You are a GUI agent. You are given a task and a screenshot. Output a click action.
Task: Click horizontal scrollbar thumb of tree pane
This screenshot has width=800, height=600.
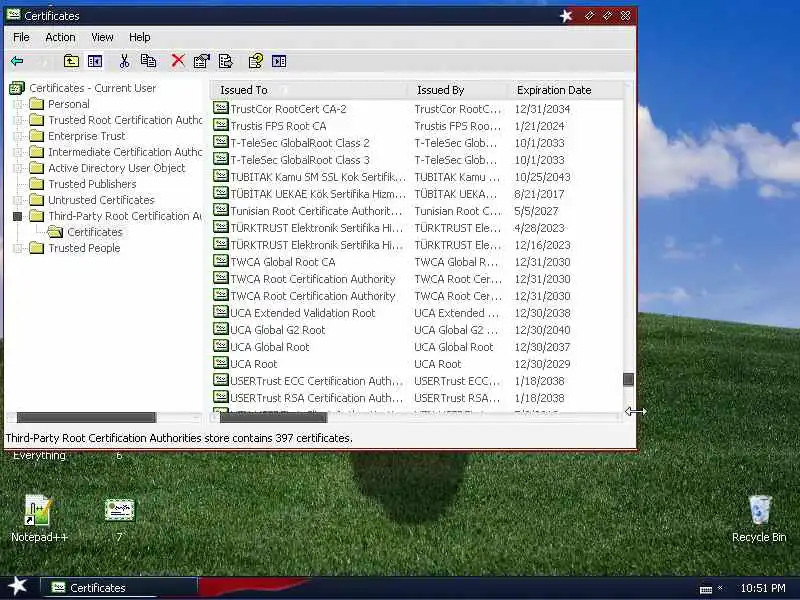86,417
